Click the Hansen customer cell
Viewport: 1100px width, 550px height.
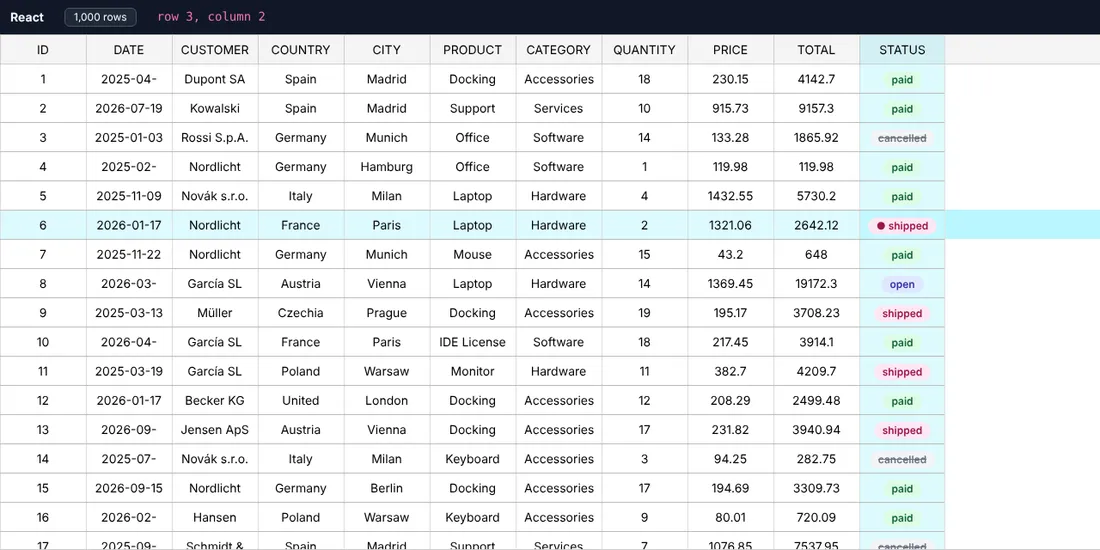click(x=215, y=518)
